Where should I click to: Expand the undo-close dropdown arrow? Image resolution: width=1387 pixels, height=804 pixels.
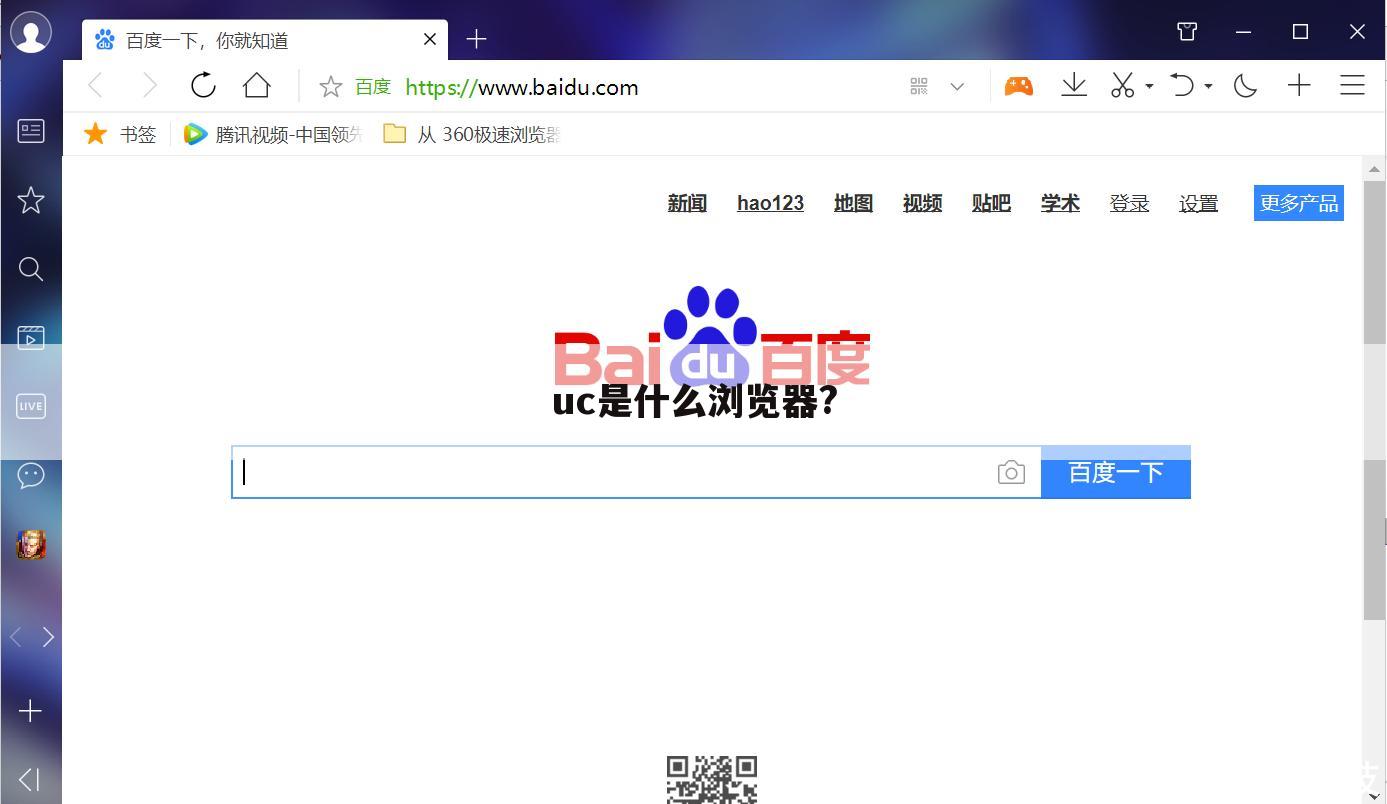point(1208,86)
